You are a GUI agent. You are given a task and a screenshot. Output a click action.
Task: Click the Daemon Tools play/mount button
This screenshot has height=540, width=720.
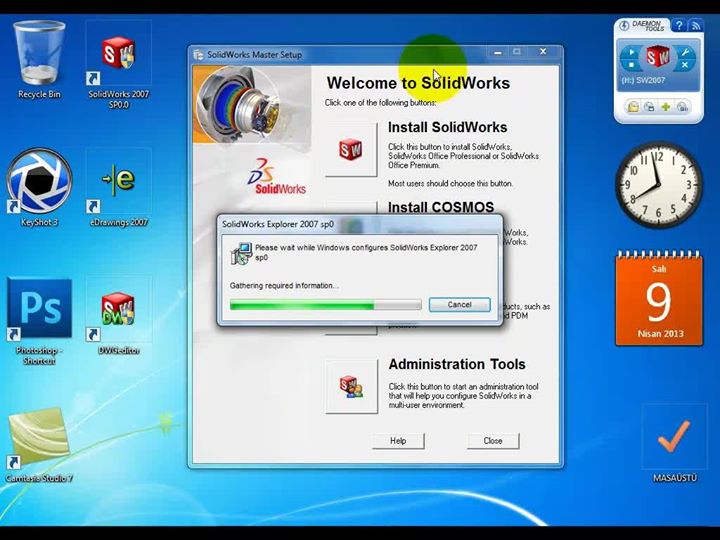click(x=631, y=52)
